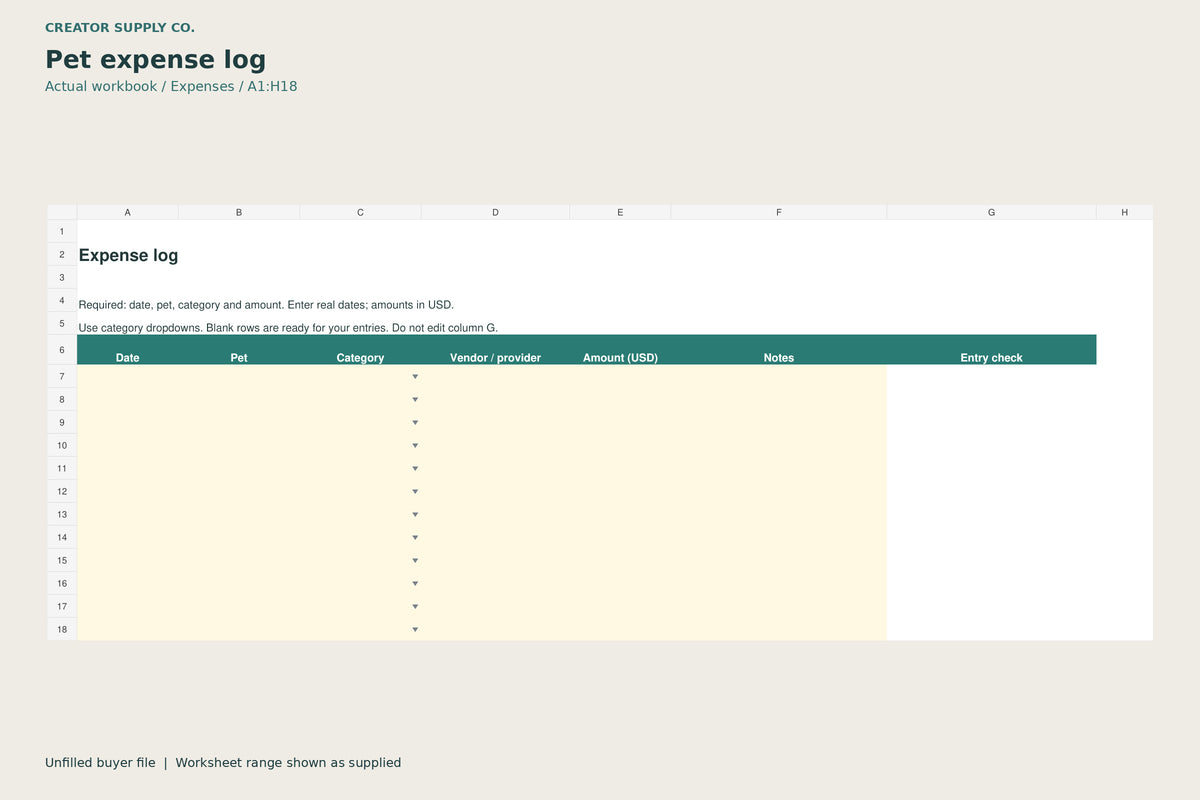The width and height of the screenshot is (1200, 800).
Task: Select column E header
Action: click(620, 212)
